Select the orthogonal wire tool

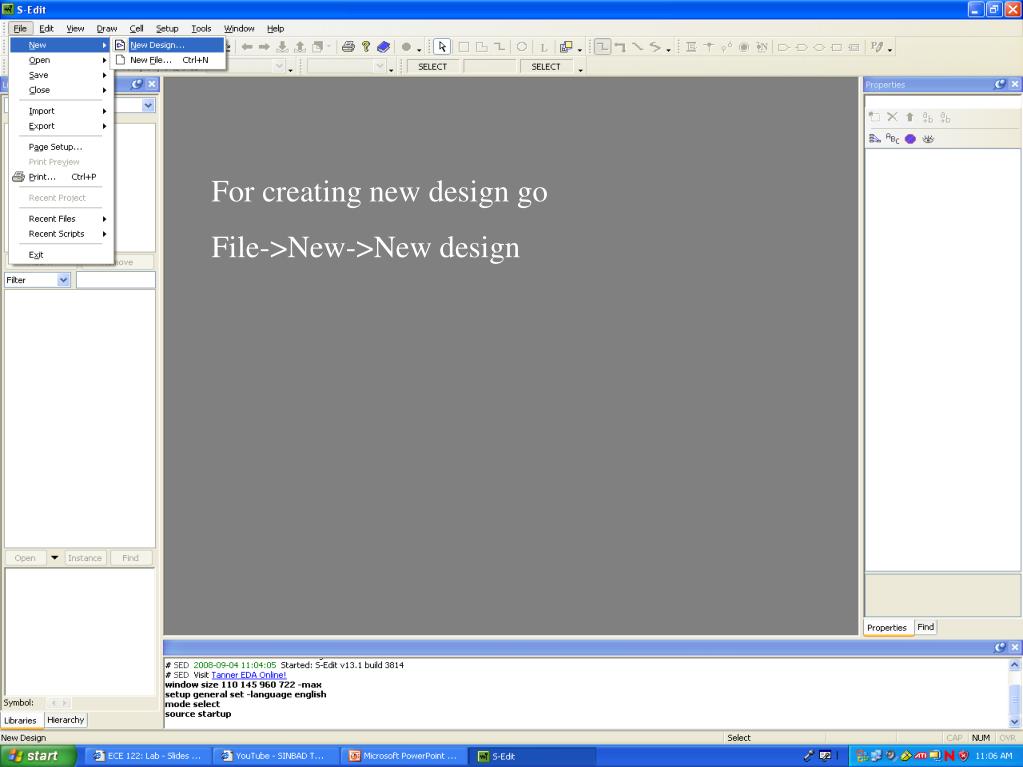[603, 47]
